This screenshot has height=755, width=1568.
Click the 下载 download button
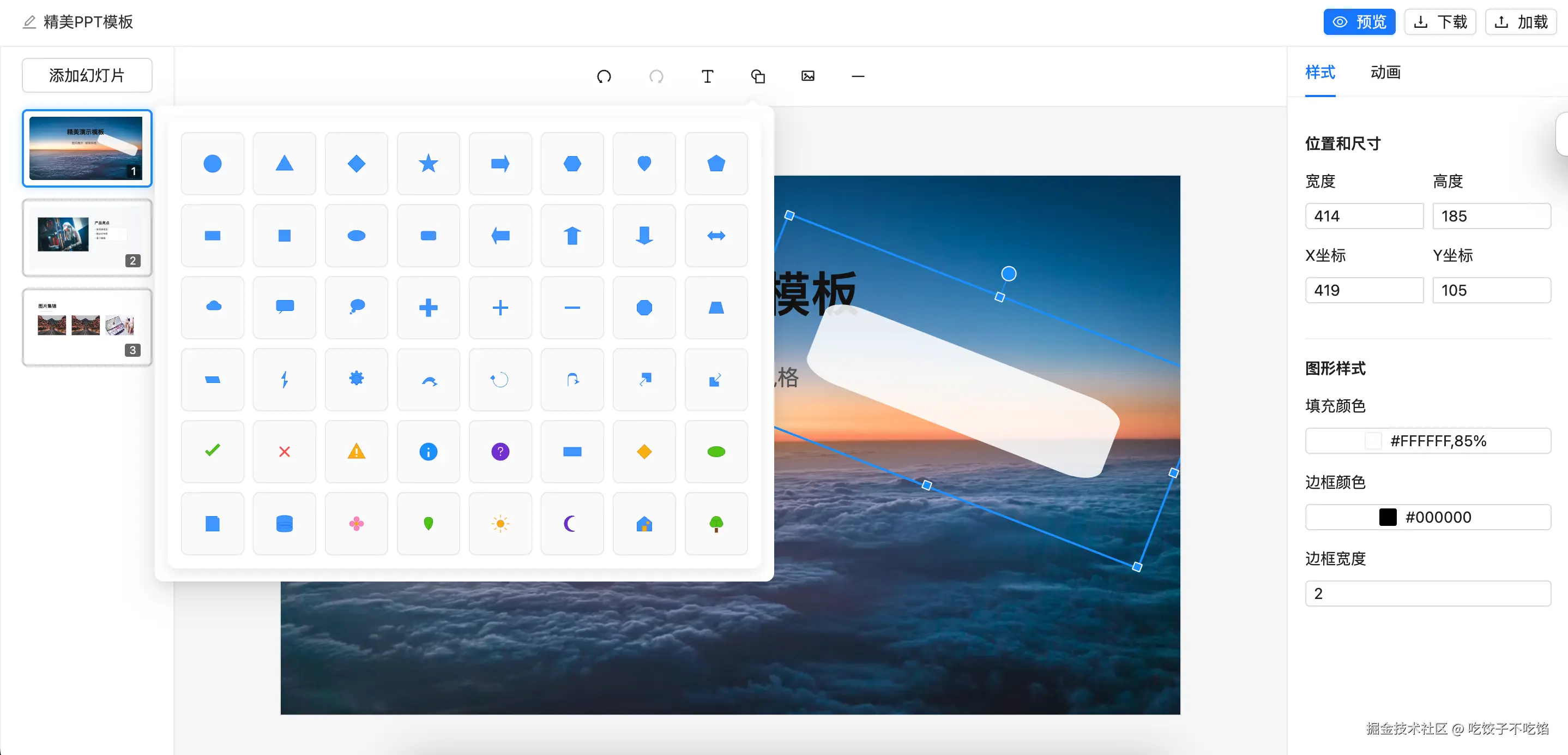click(1439, 22)
